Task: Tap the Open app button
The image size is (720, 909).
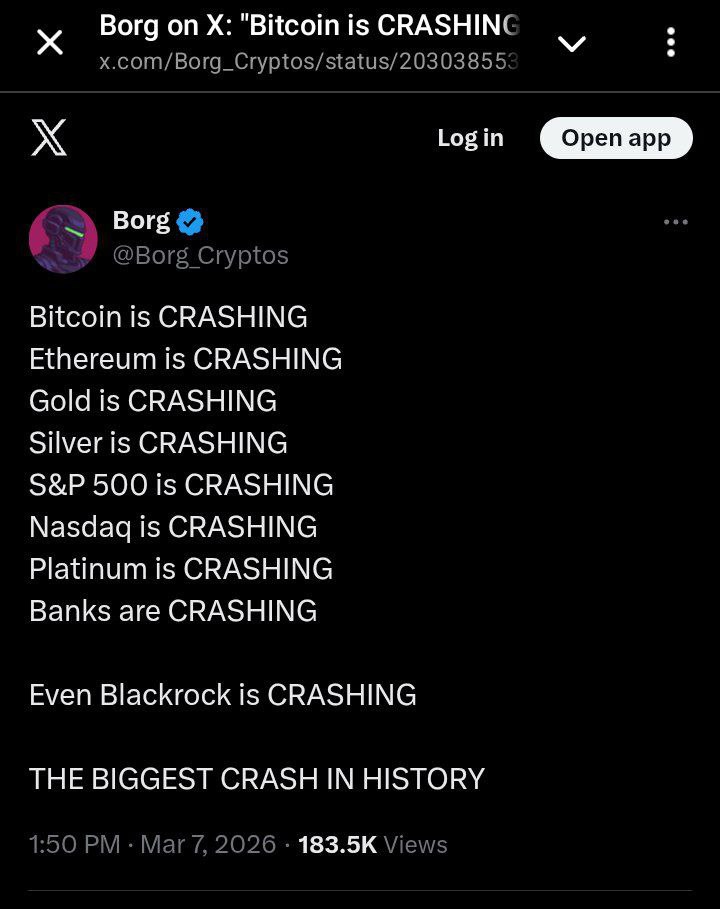Action: [616, 138]
